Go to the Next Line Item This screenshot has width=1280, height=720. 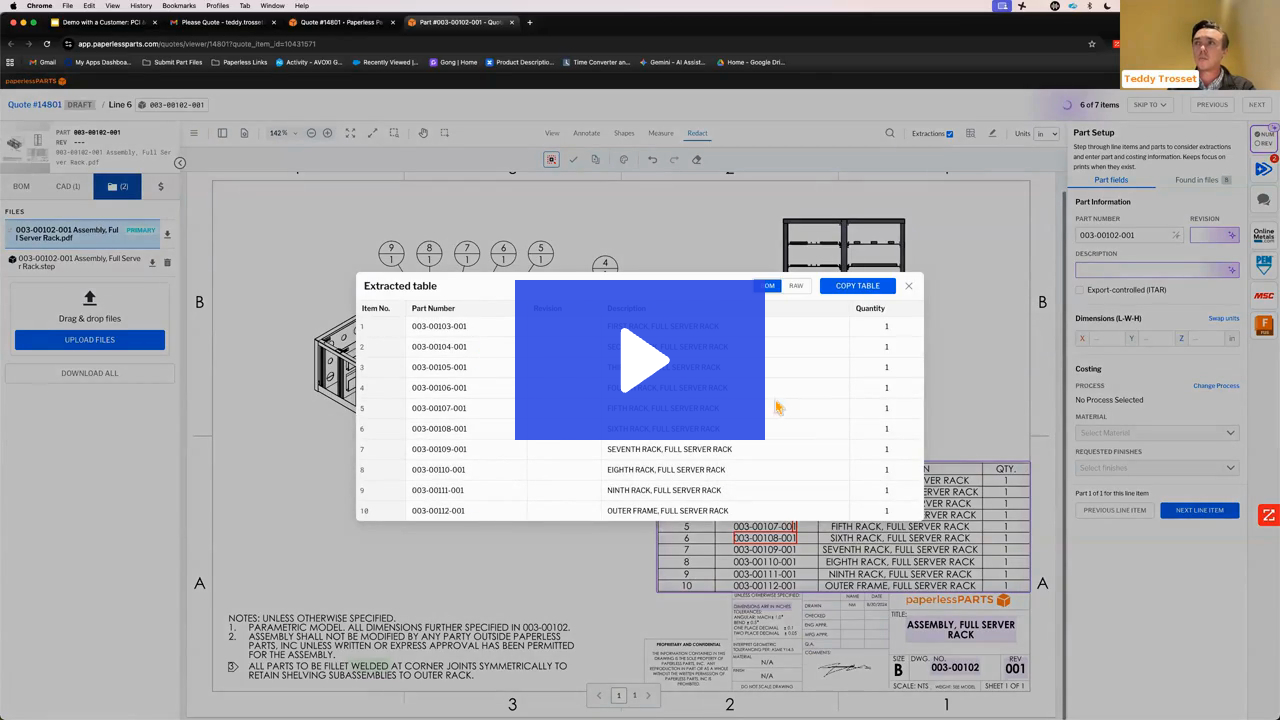click(1199, 510)
